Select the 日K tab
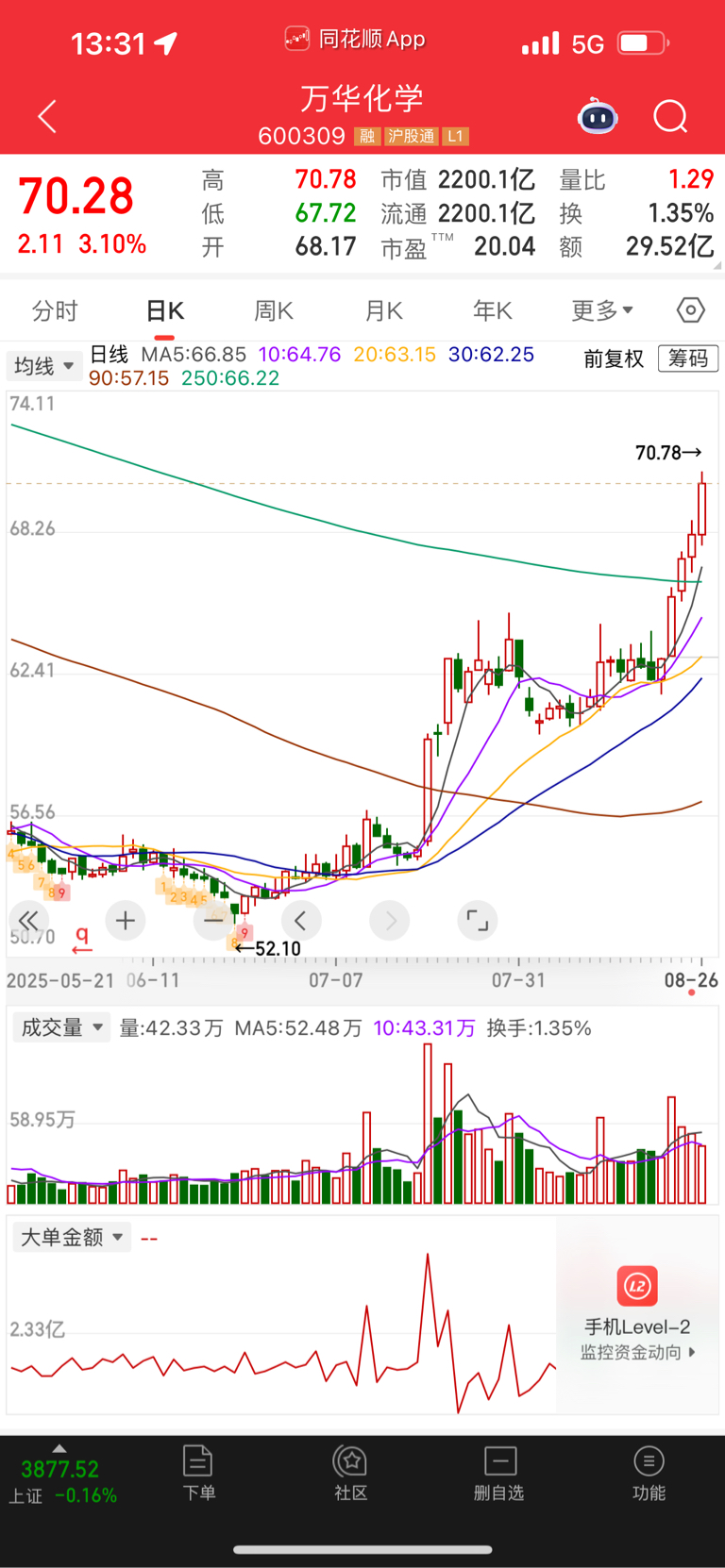The image size is (725, 1568). tap(164, 311)
